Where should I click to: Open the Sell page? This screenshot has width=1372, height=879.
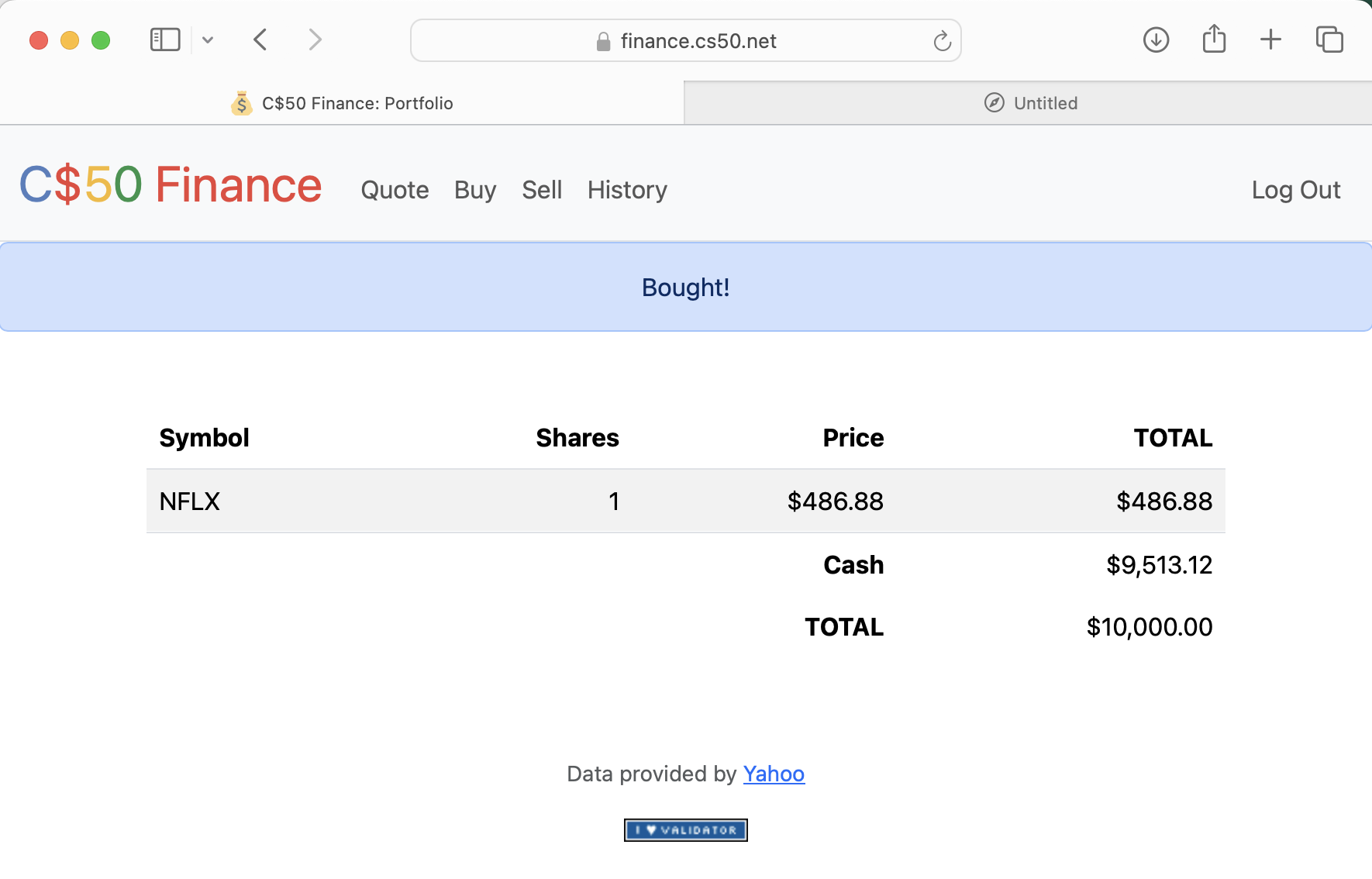coord(542,190)
